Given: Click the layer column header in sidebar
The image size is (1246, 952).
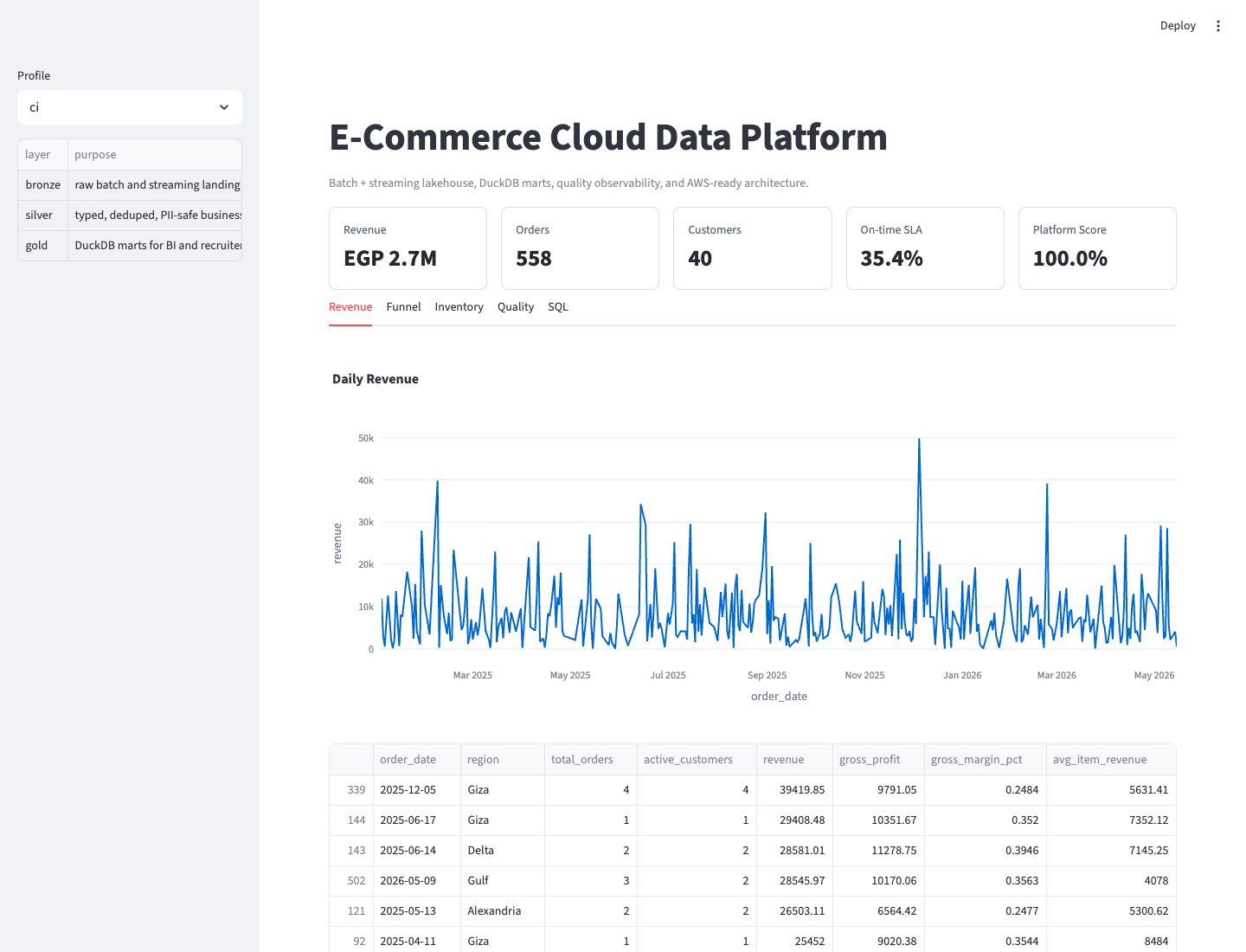Looking at the screenshot, I should [x=42, y=155].
